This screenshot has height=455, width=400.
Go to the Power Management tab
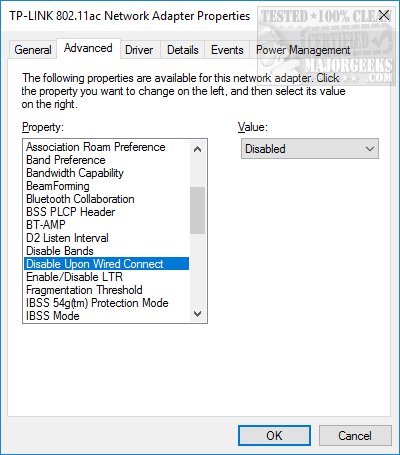tap(303, 50)
